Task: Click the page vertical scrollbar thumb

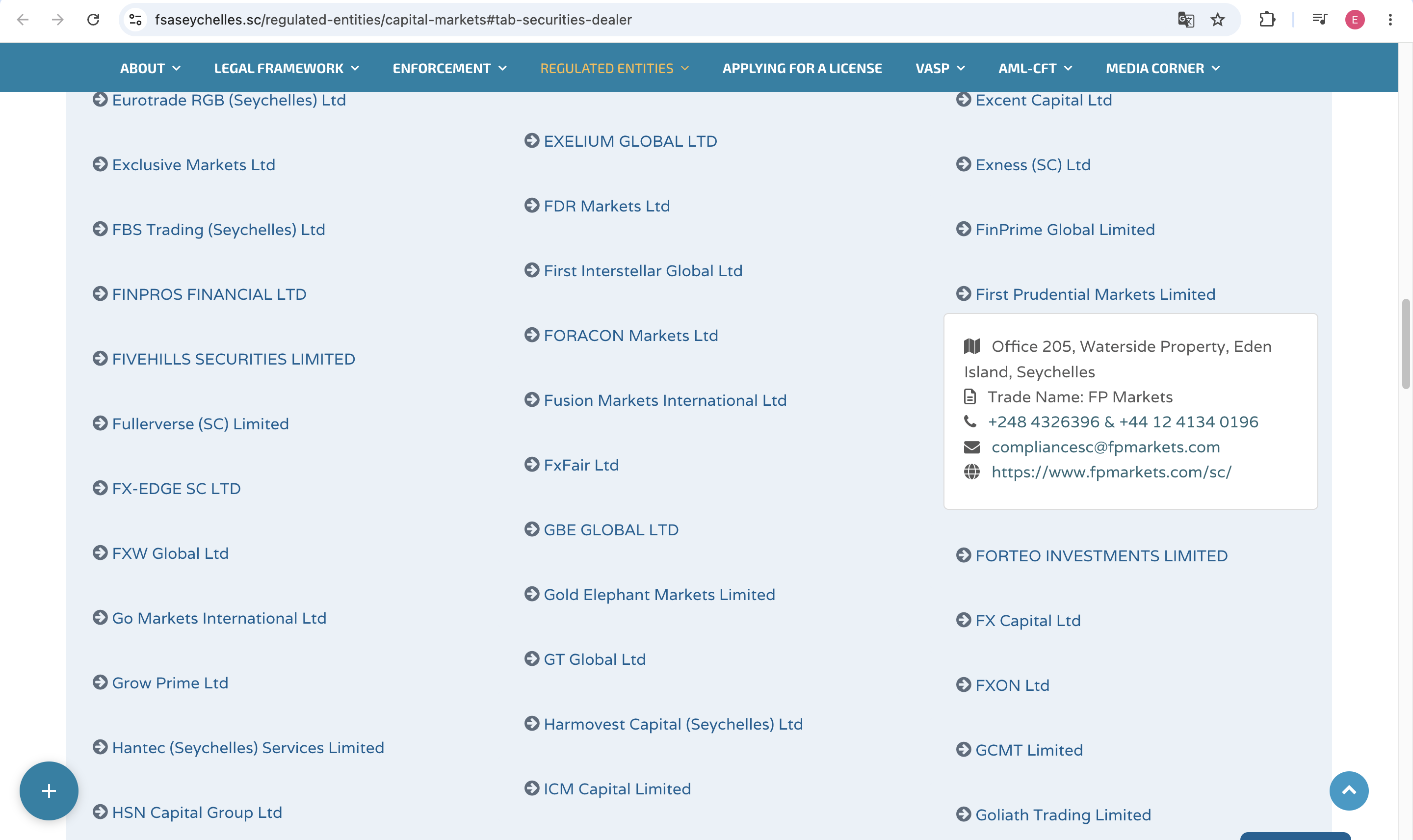Action: click(1406, 343)
